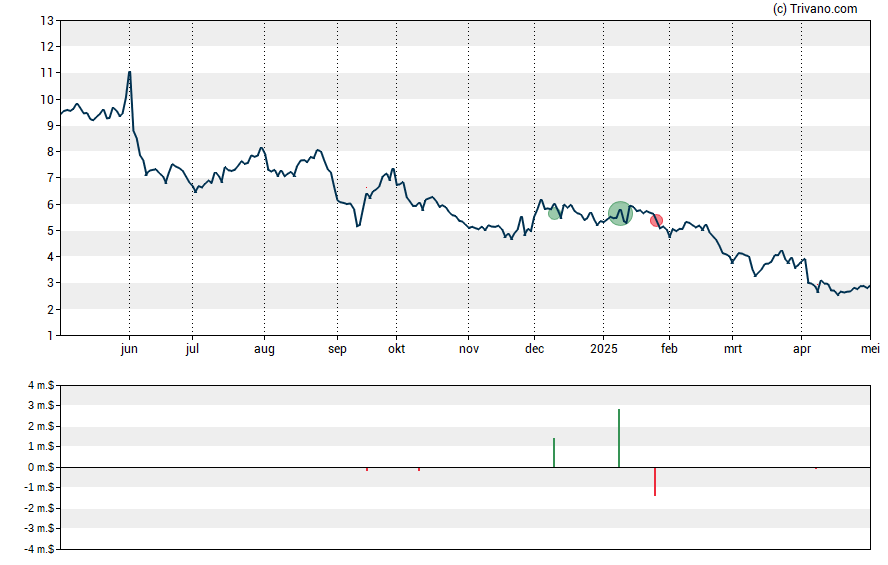Screen dimensions: 888x565
Task: Click the 'apr' x-axis label
Action: point(801,349)
